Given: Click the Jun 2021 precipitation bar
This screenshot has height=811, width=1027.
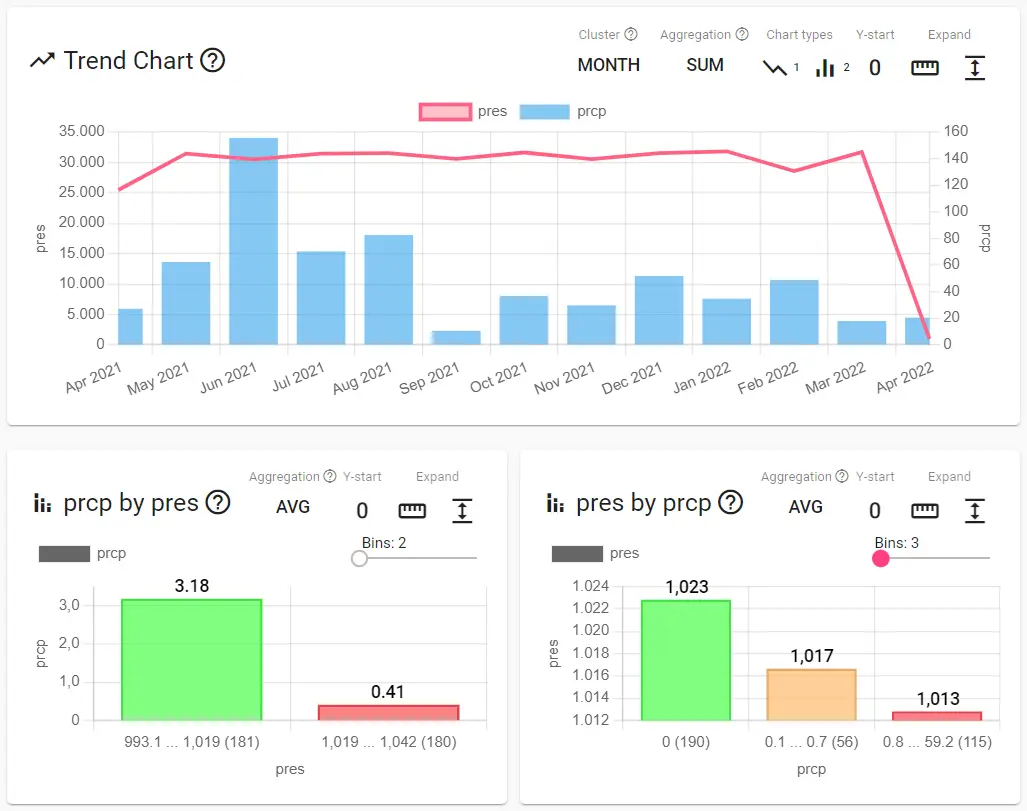Looking at the screenshot, I should point(253,241).
